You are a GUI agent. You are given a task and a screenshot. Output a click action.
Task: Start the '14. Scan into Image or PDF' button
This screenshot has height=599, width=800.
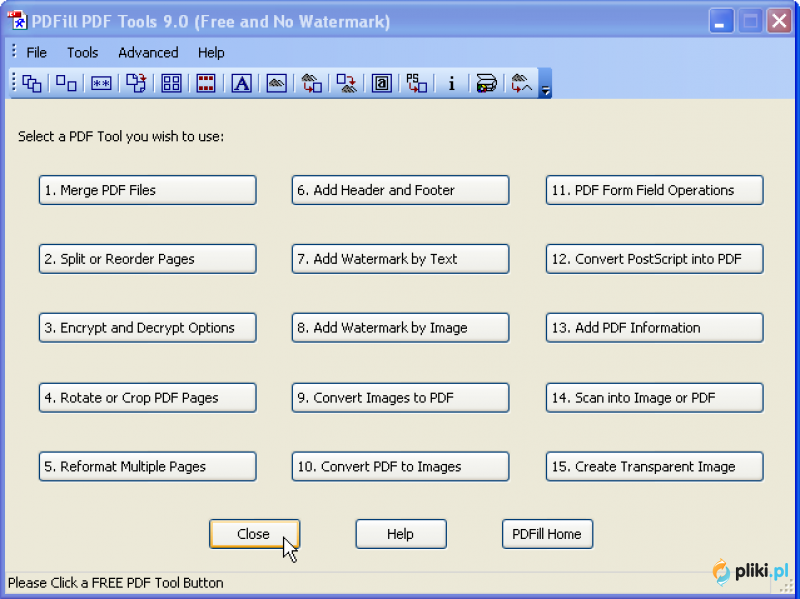[x=655, y=397]
